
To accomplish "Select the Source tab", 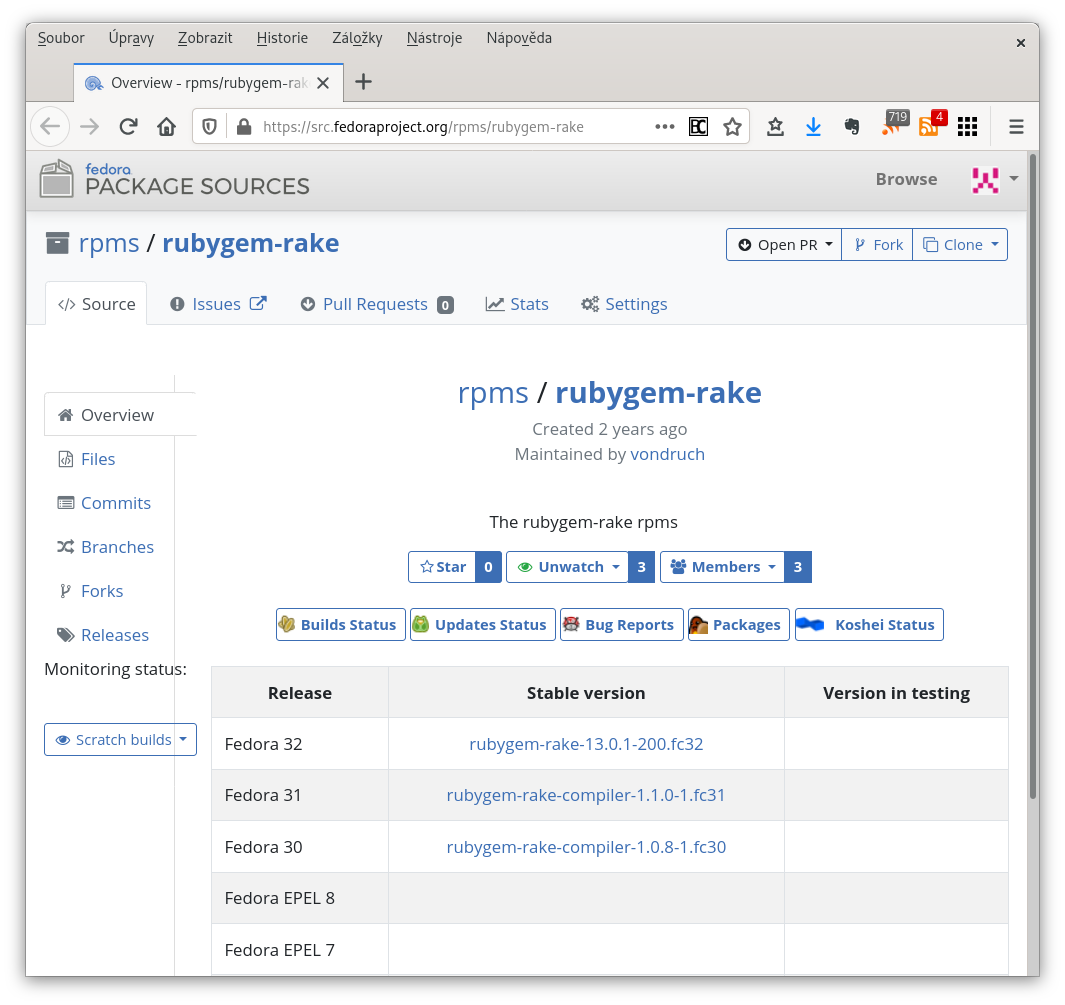I will click(96, 304).
